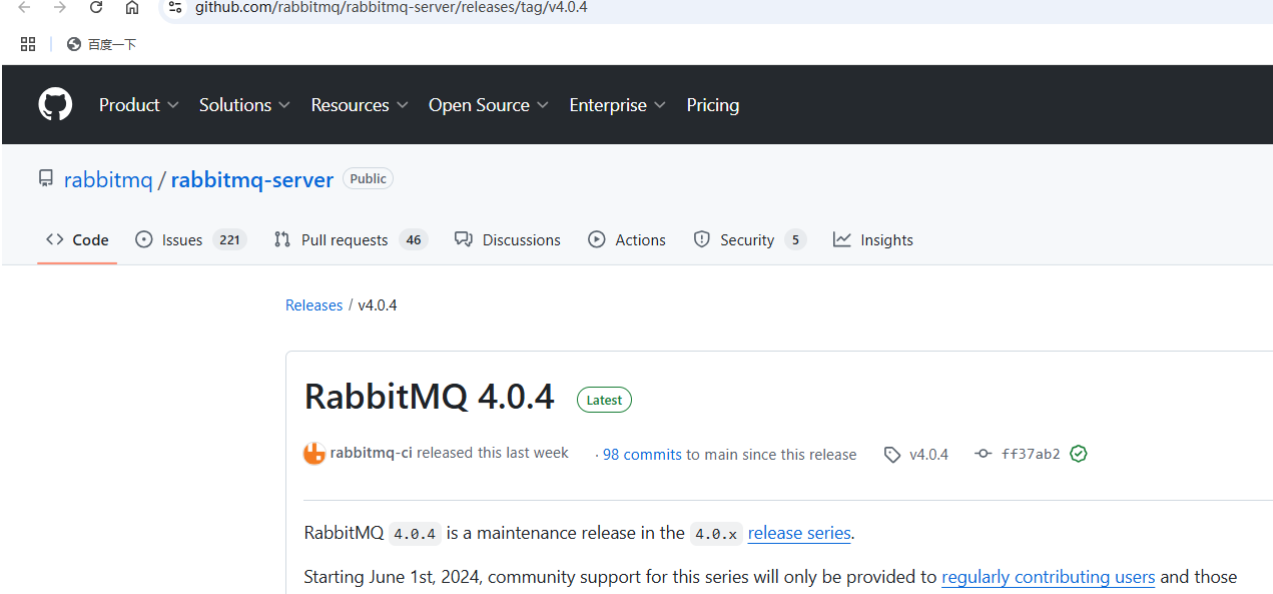
Task: Go to the browser home icon
Action: [132, 7]
